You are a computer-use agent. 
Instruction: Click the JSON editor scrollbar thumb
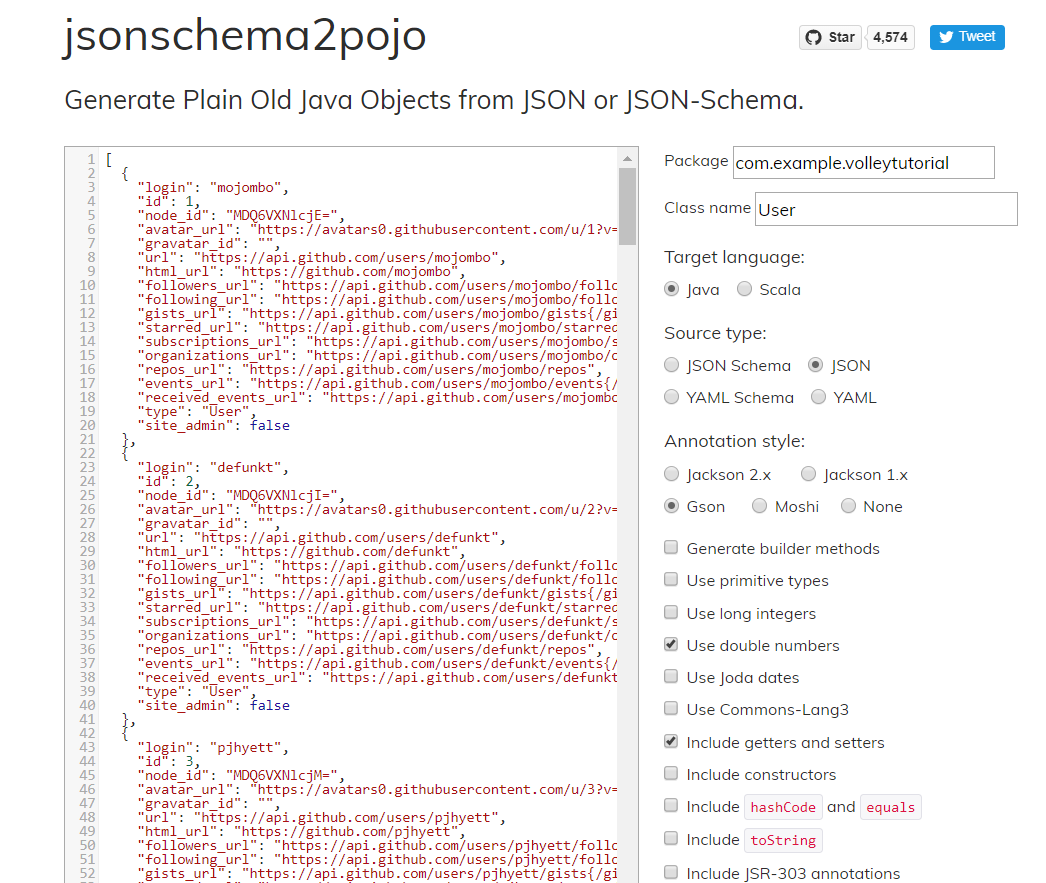pyautogui.click(x=627, y=207)
